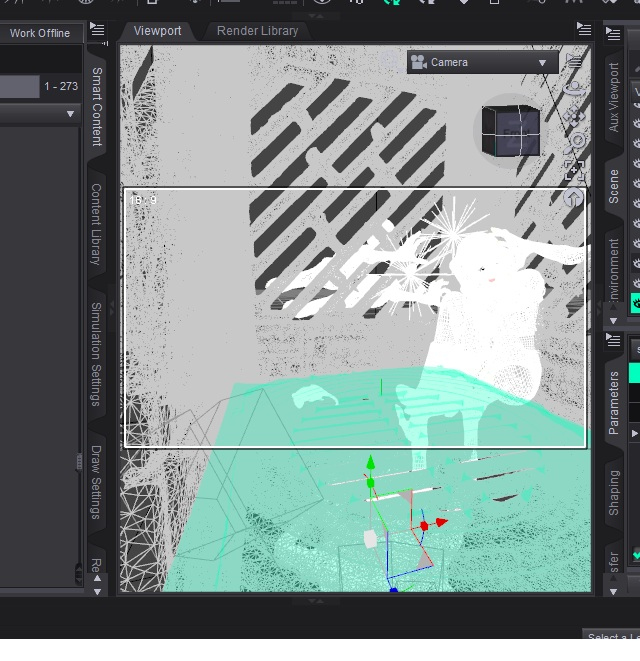Open the Simulation Settings side tab

point(97,354)
